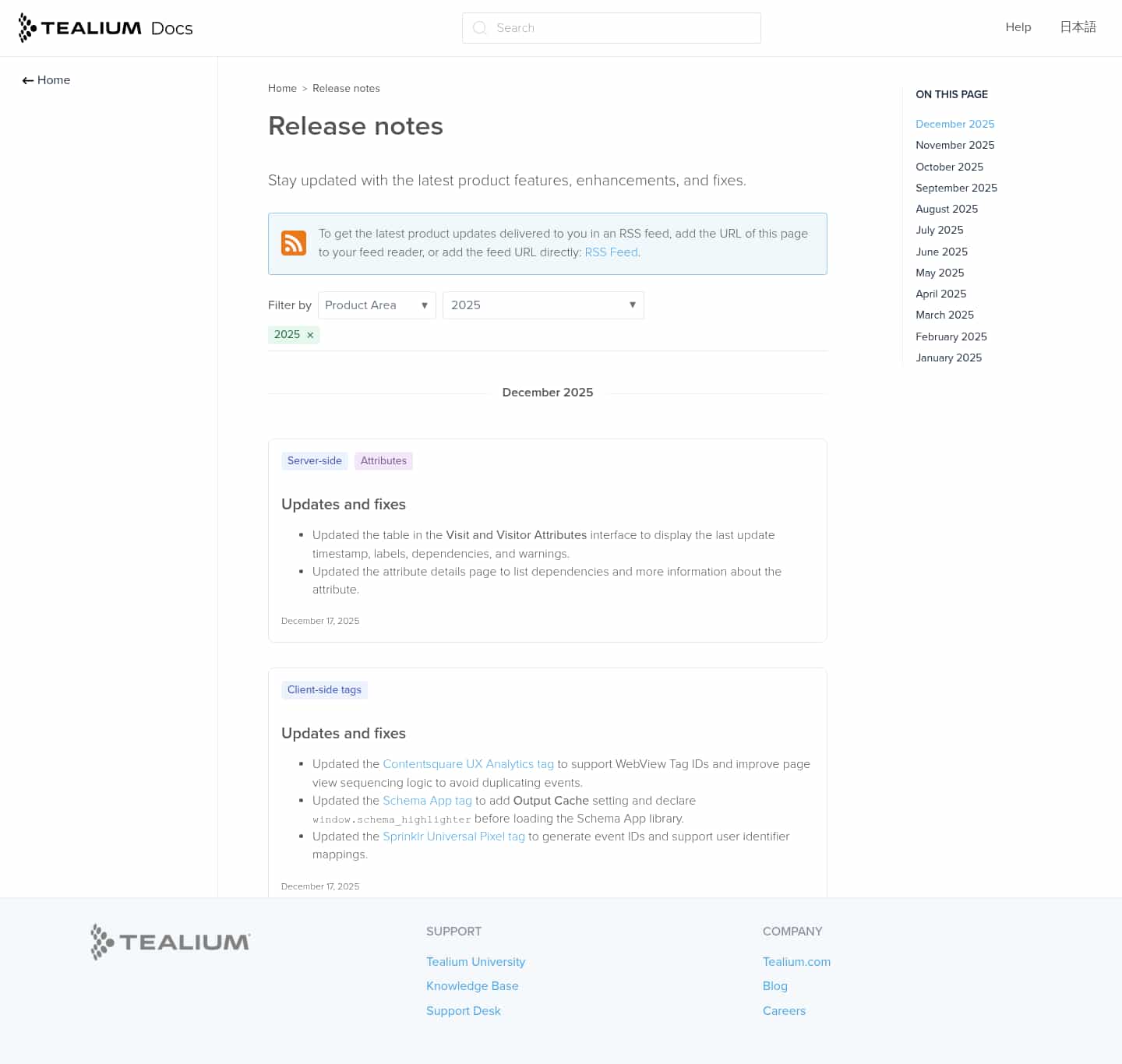Click the Tealium Docs logo
The height and width of the screenshot is (1064, 1122).
[x=104, y=27]
